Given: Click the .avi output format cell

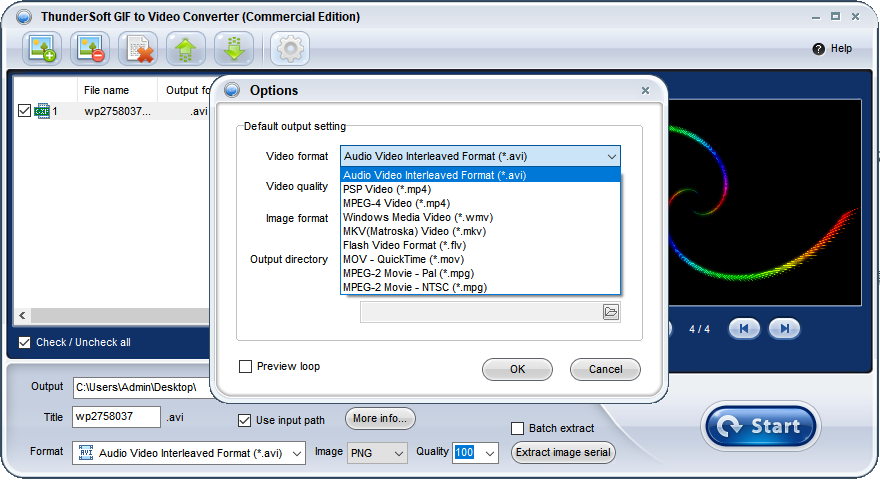Looking at the screenshot, I should click(199, 111).
